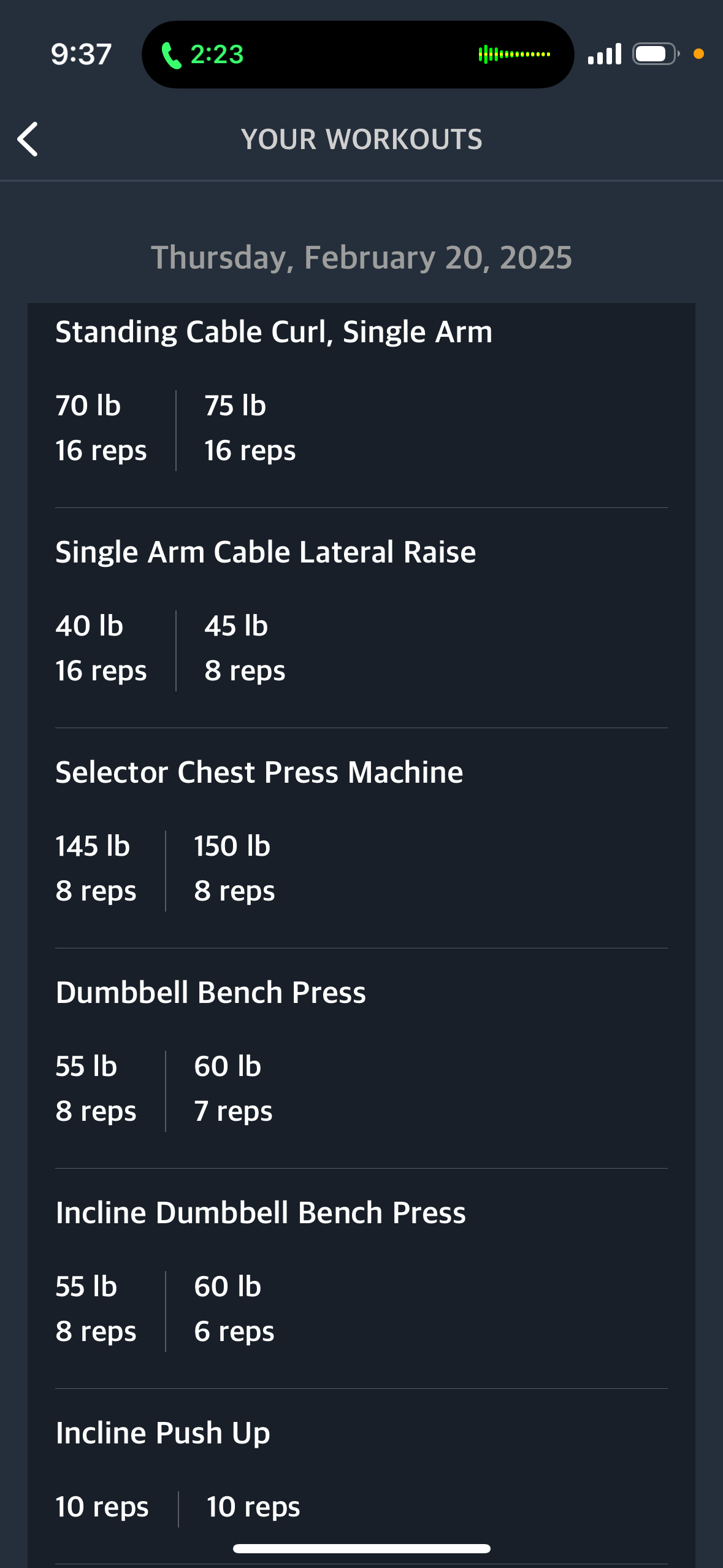This screenshot has height=1568, width=723.
Task: Tap the back arrow icon
Action: click(28, 139)
